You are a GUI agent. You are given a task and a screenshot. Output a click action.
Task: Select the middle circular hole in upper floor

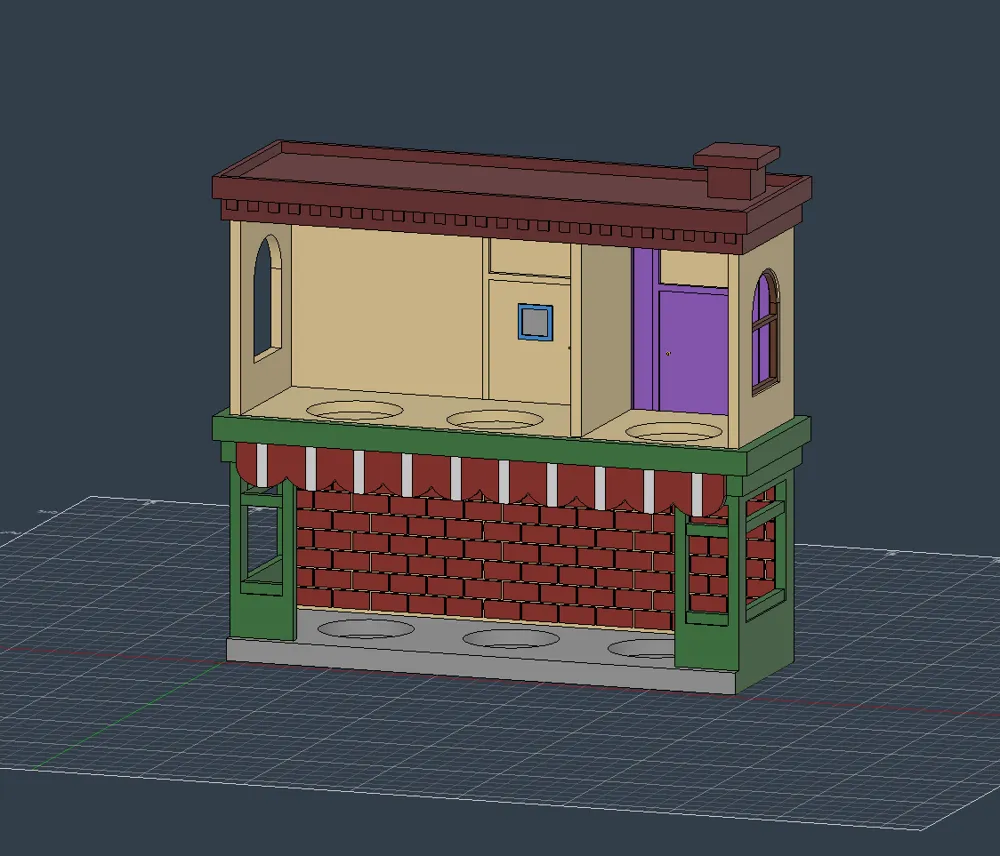(x=495, y=420)
